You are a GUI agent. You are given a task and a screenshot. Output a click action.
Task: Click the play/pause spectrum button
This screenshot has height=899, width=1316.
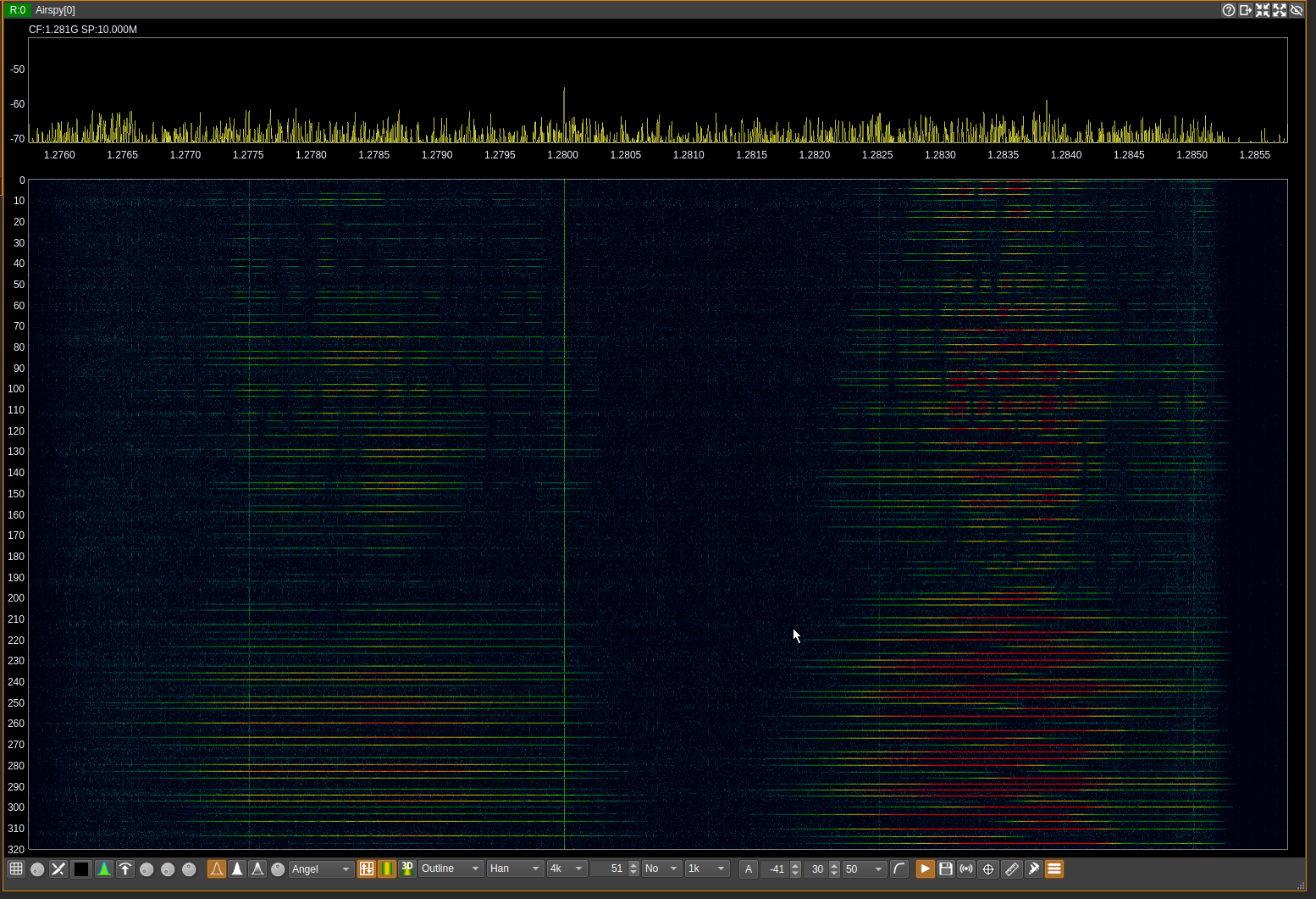click(925, 869)
